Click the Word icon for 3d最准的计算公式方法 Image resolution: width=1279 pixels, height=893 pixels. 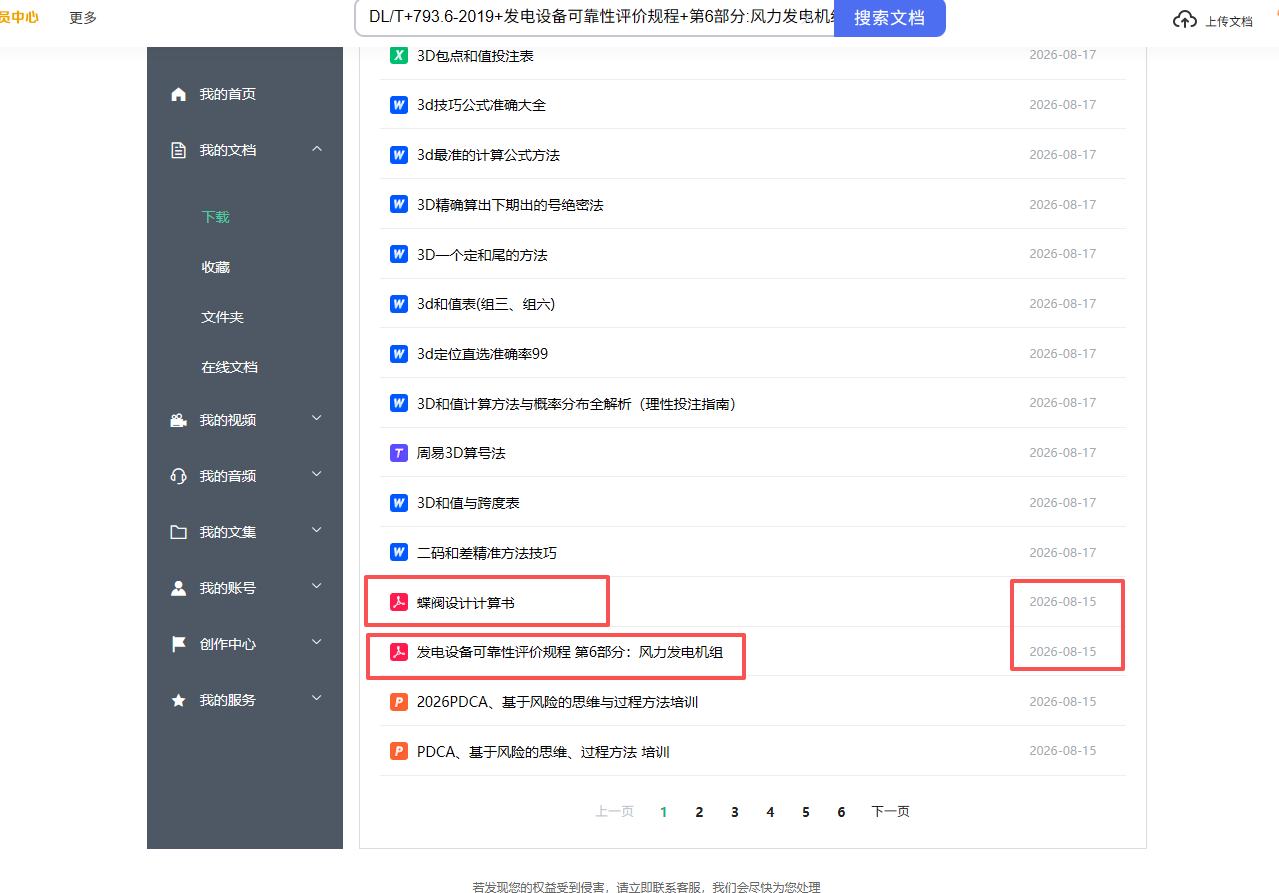[399, 155]
